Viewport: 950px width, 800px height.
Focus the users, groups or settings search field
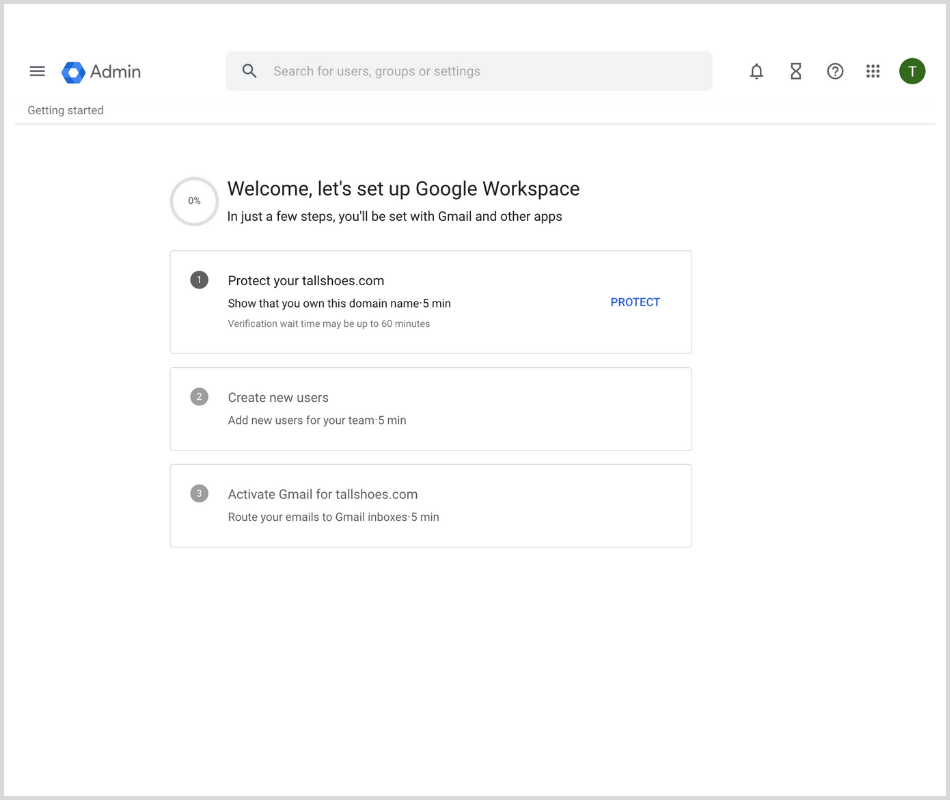[x=469, y=71]
